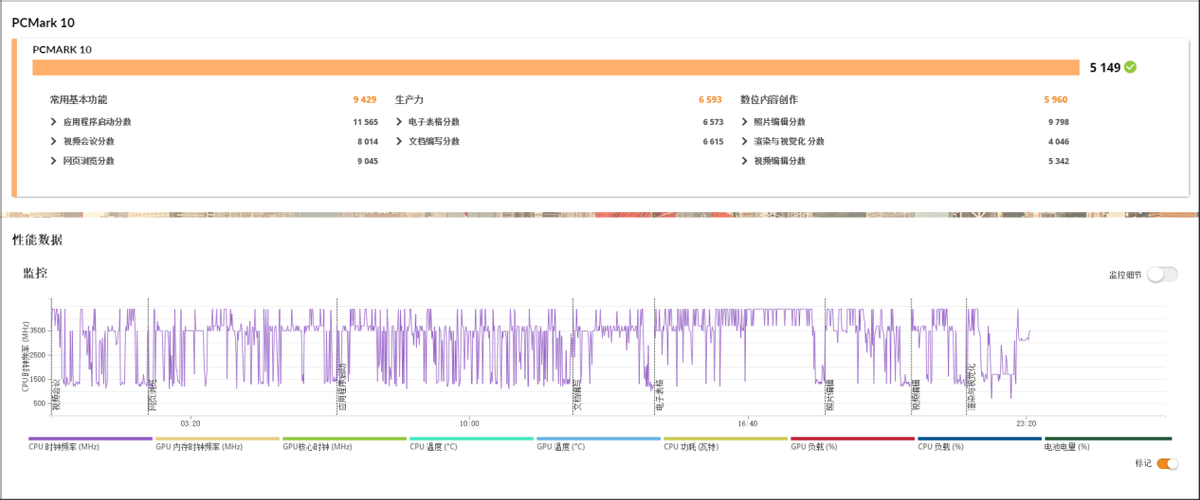1200x500 pixels.
Task: Select the GPU 负载 (%) legend
Action: pos(852,443)
